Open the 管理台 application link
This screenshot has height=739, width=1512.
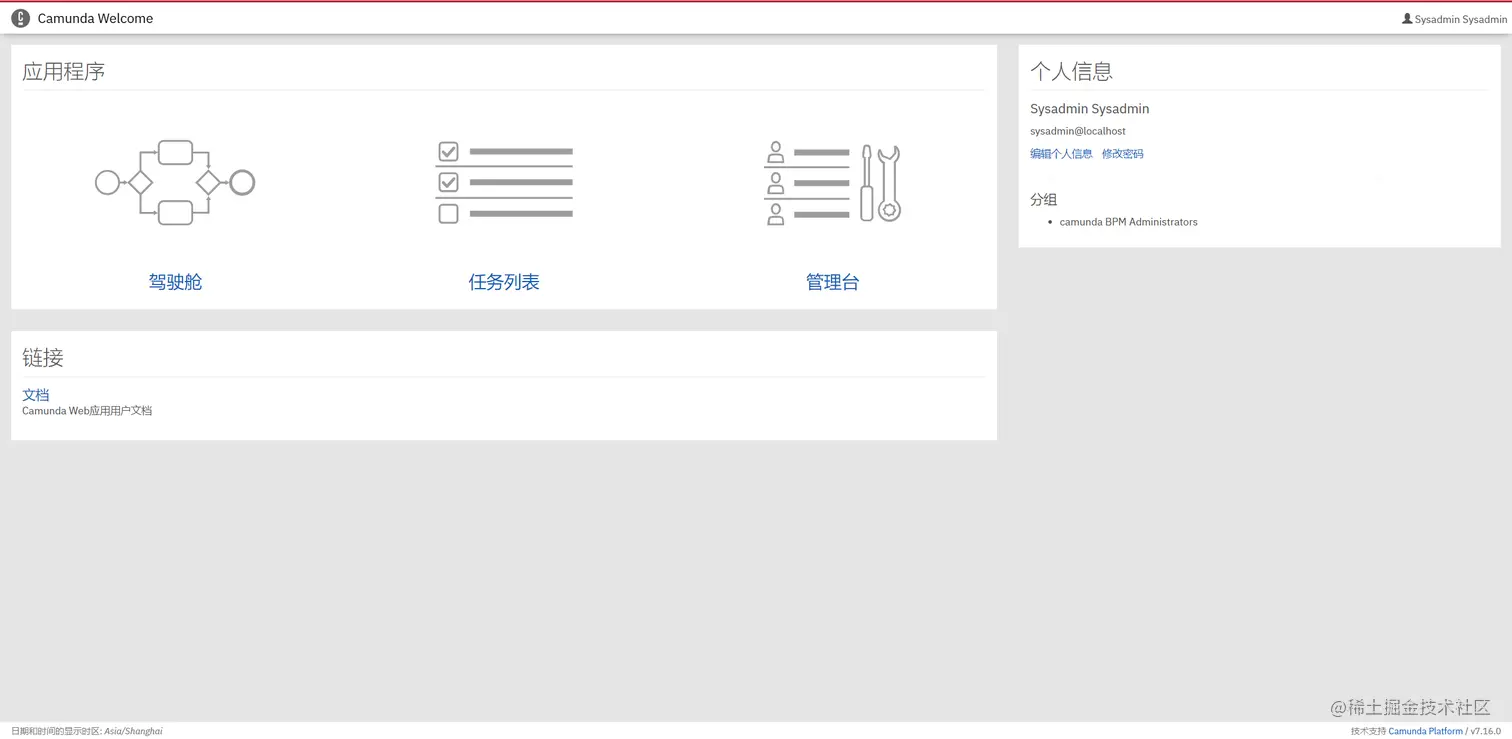point(832,282)
